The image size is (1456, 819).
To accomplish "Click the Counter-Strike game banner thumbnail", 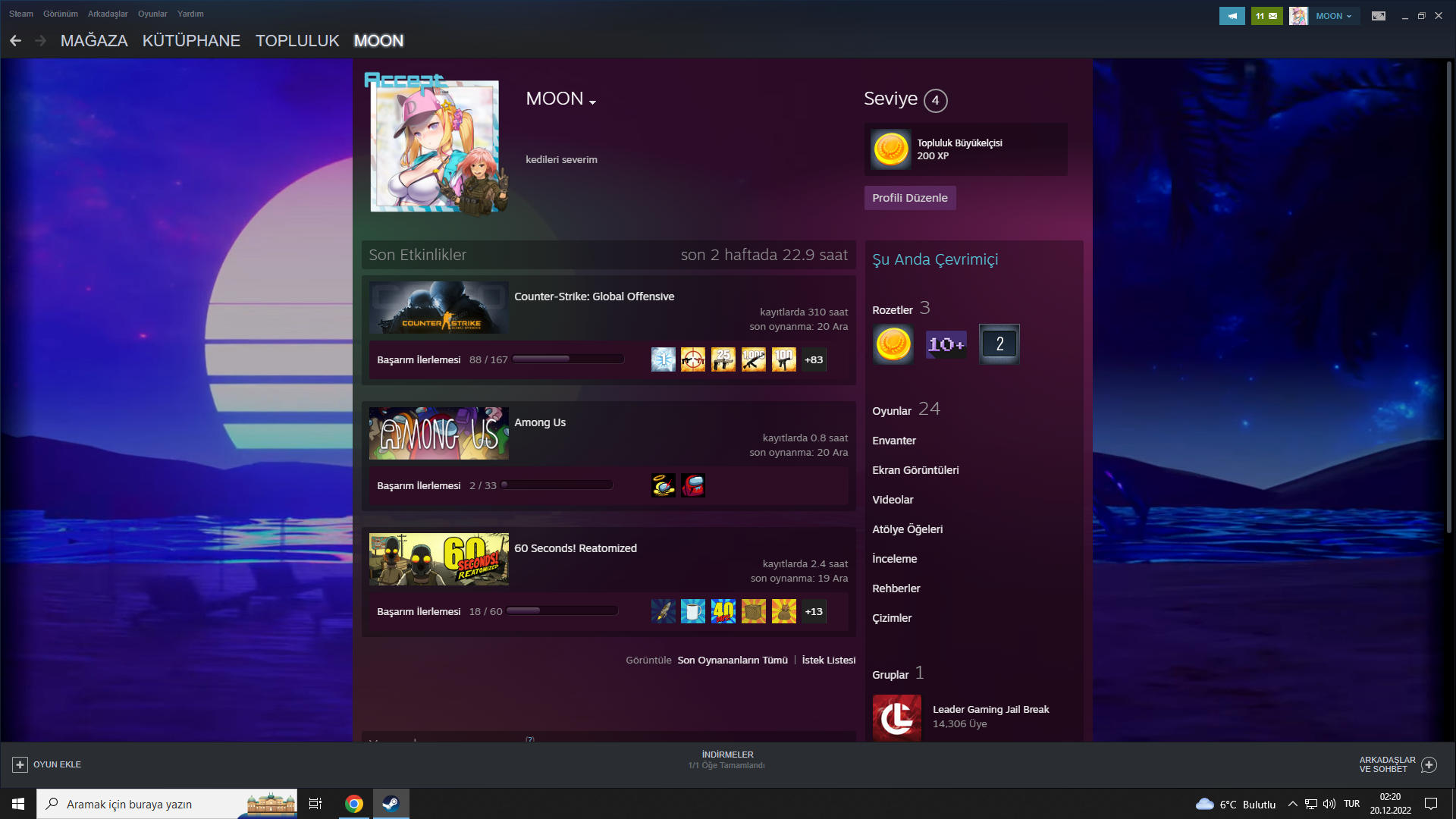I will [x=438, y=308].
